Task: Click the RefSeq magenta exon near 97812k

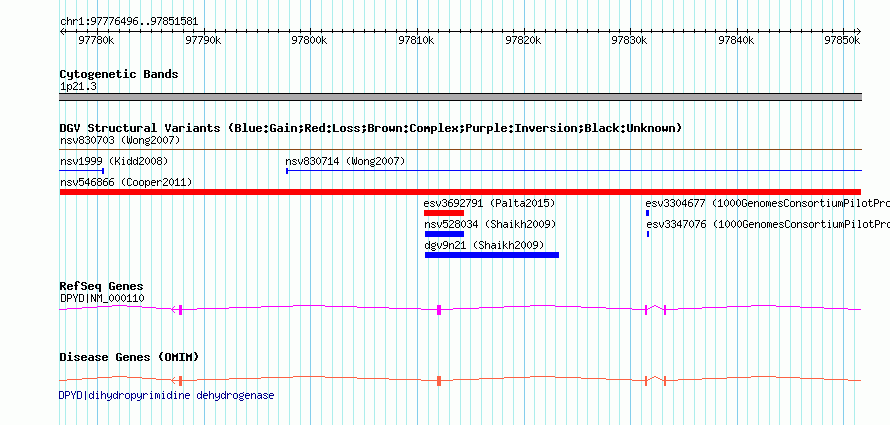Action: coord(439,309)
